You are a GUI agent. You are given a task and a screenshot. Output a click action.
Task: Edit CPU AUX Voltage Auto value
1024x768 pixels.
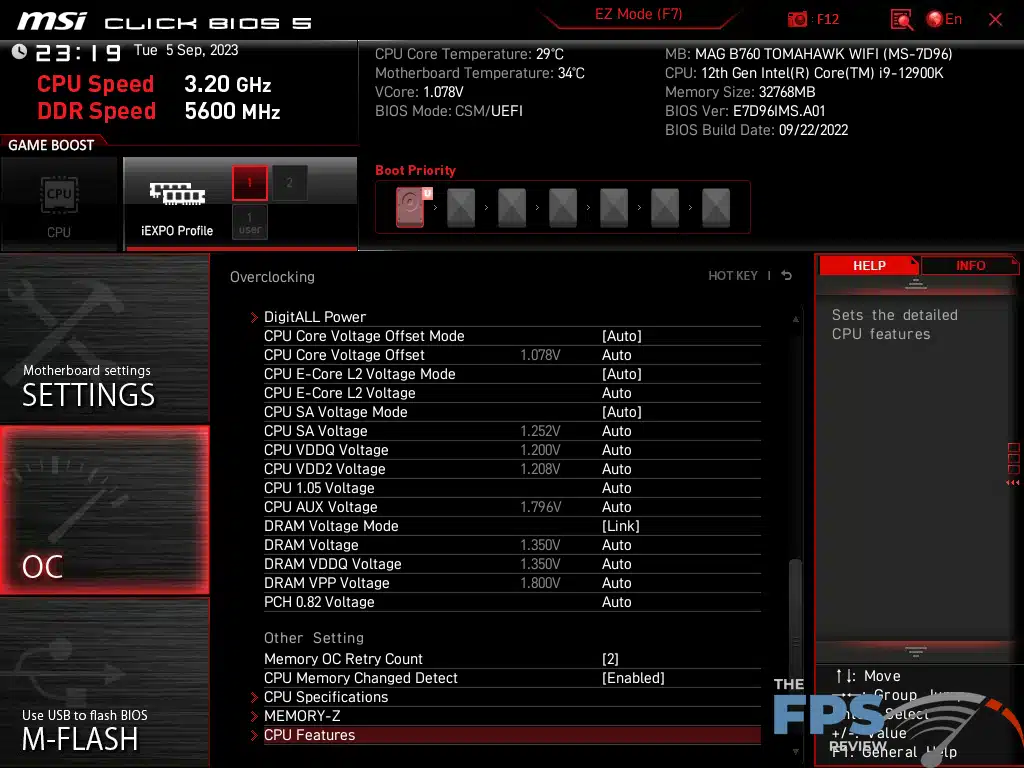[x=616, y=506]
